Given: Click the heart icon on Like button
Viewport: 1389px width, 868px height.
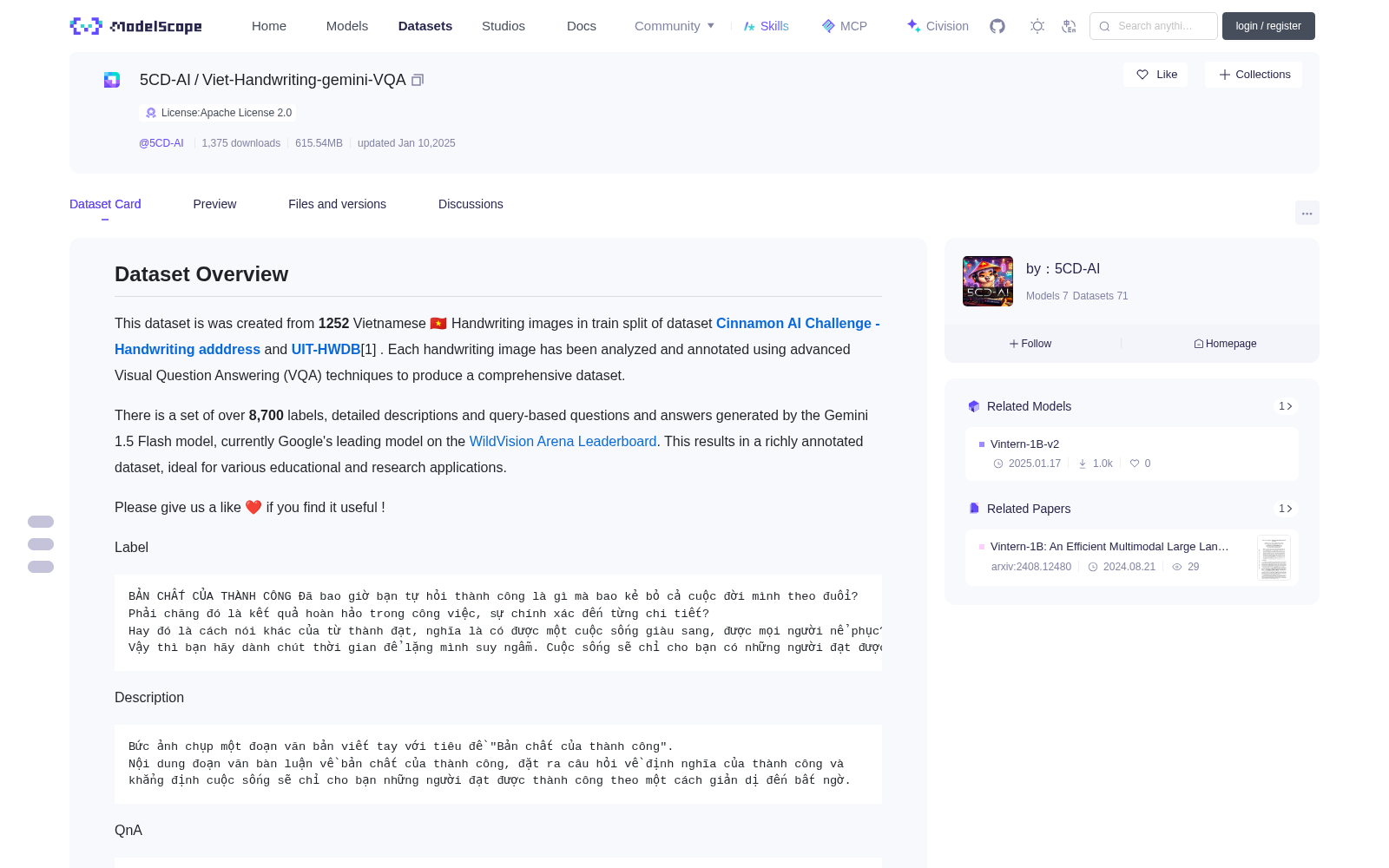Looking at the screenshot, I should click(x=1142, y=75).
